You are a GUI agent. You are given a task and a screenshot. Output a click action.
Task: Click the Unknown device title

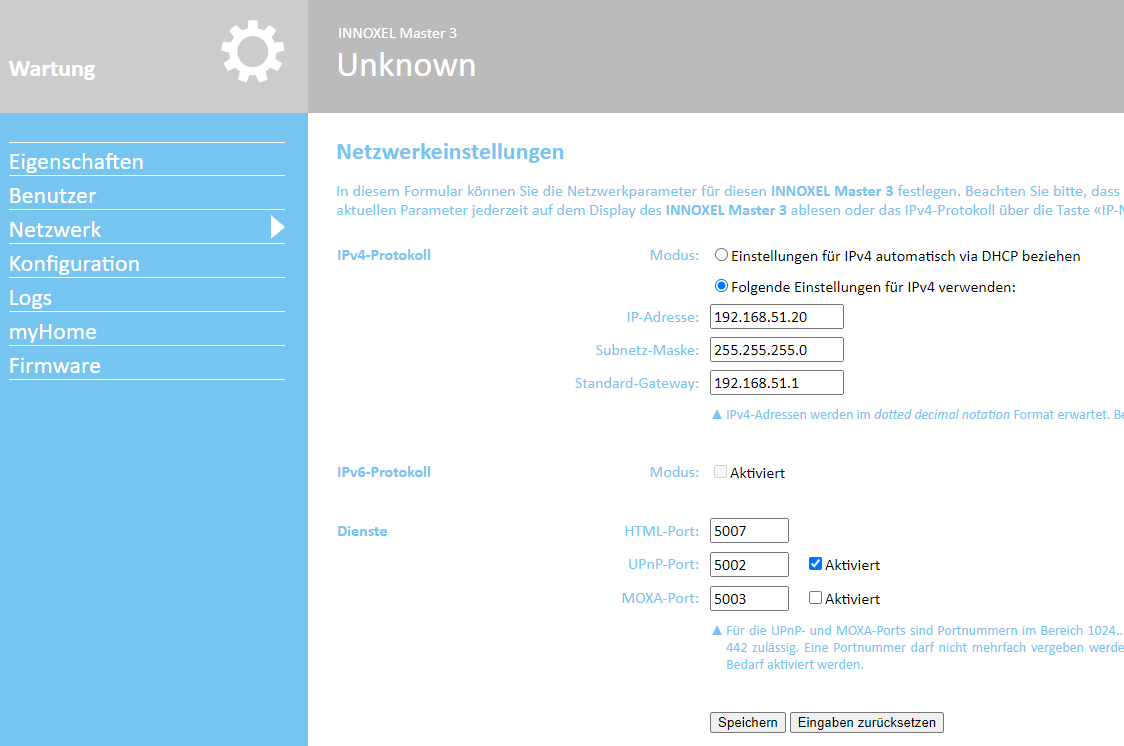(x=406, y=65)
